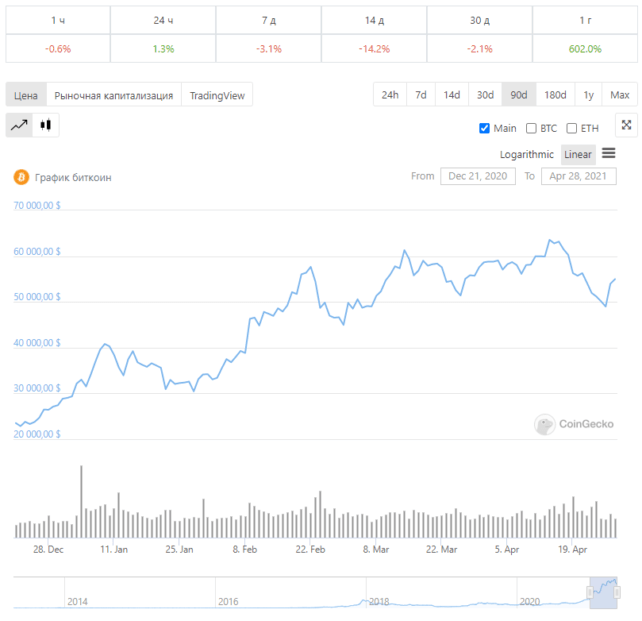642x621 pixels.
Task: Switch to Рыночная капитализация tab
Action: click(x=113, y=95)
